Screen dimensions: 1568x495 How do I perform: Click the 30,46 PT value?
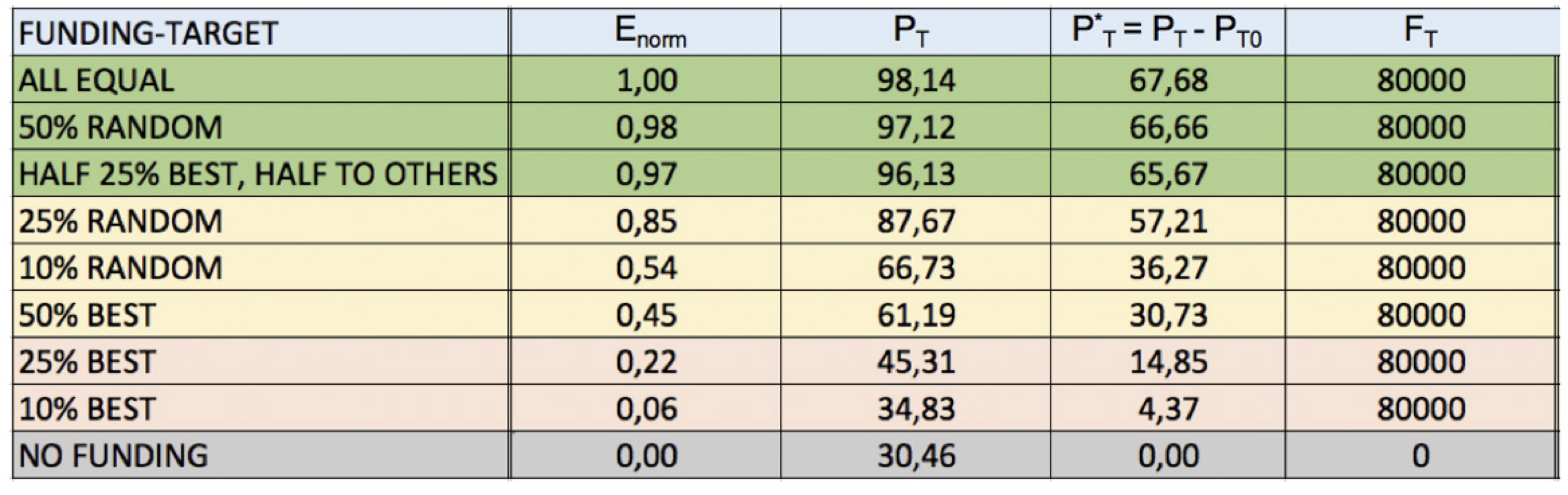tap(915, 456)
